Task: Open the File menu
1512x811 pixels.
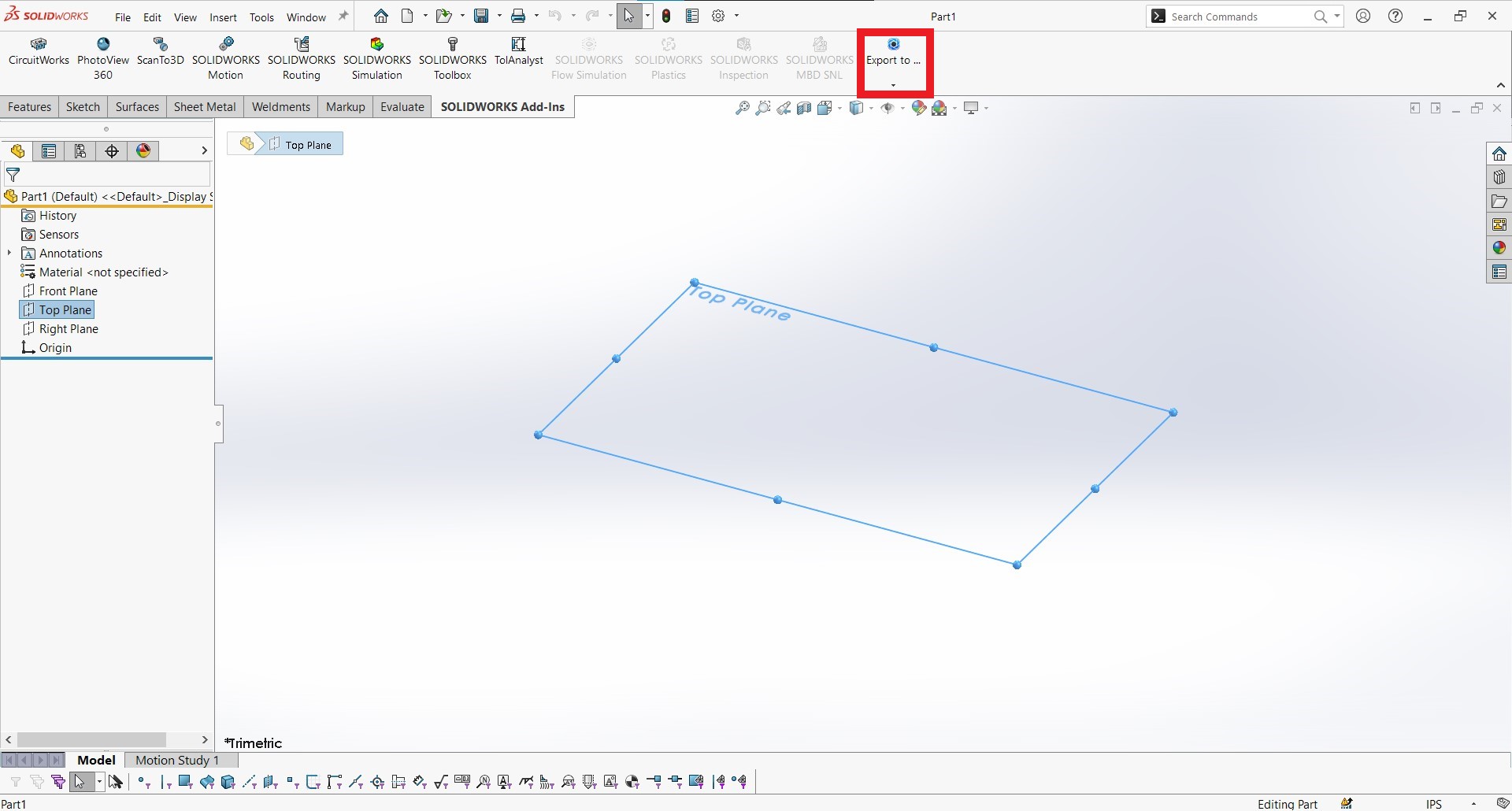Action: (x=123, y=17)
